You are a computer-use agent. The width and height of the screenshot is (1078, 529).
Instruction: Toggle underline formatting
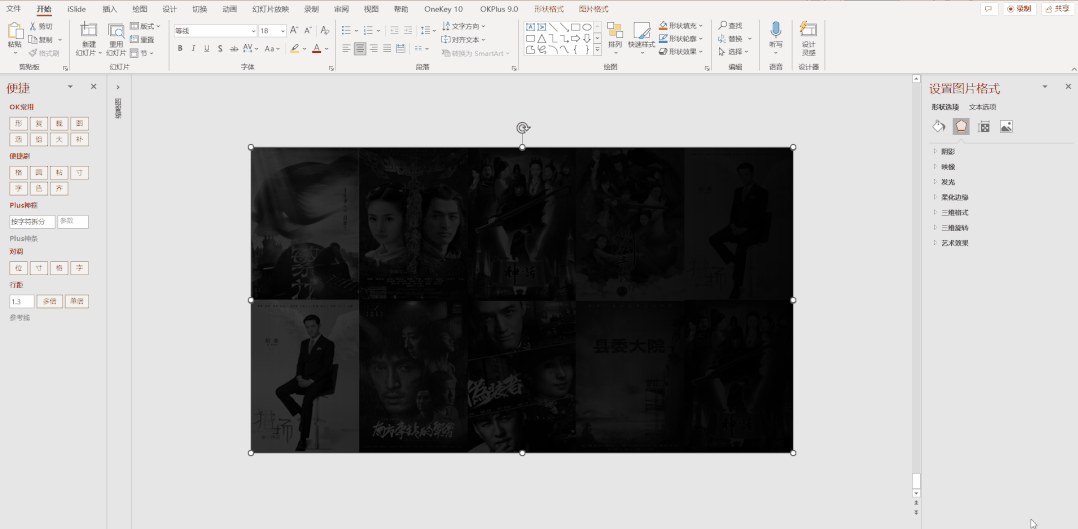[x=206, y=49]
